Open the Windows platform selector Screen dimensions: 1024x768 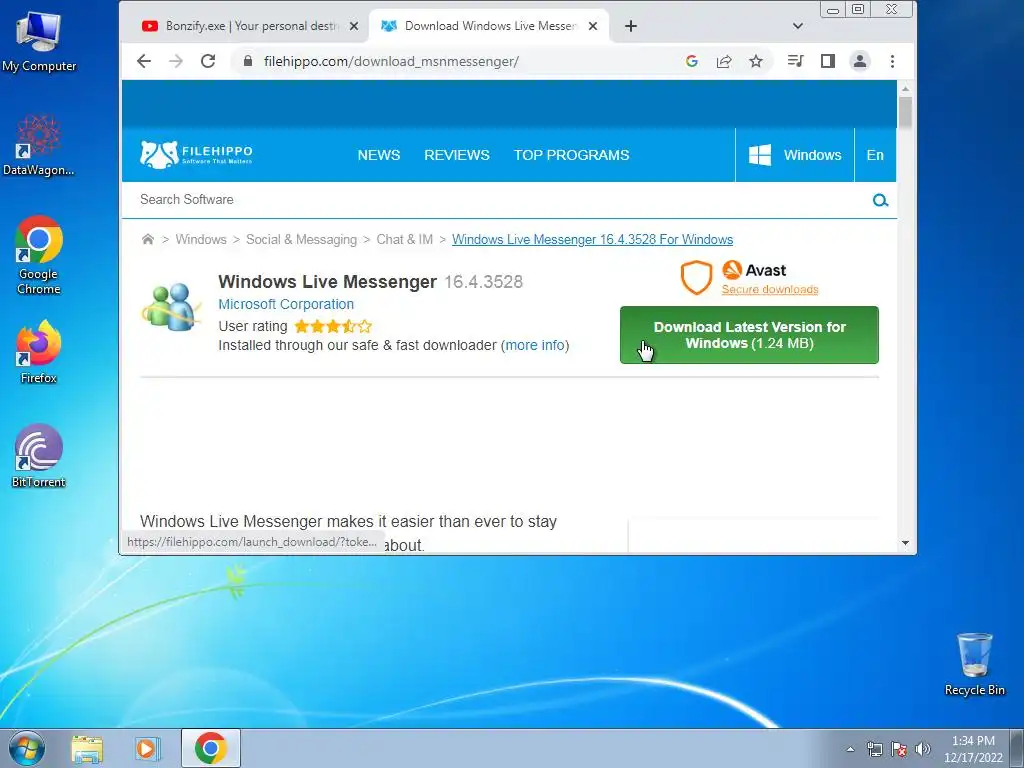pos(795,155)
